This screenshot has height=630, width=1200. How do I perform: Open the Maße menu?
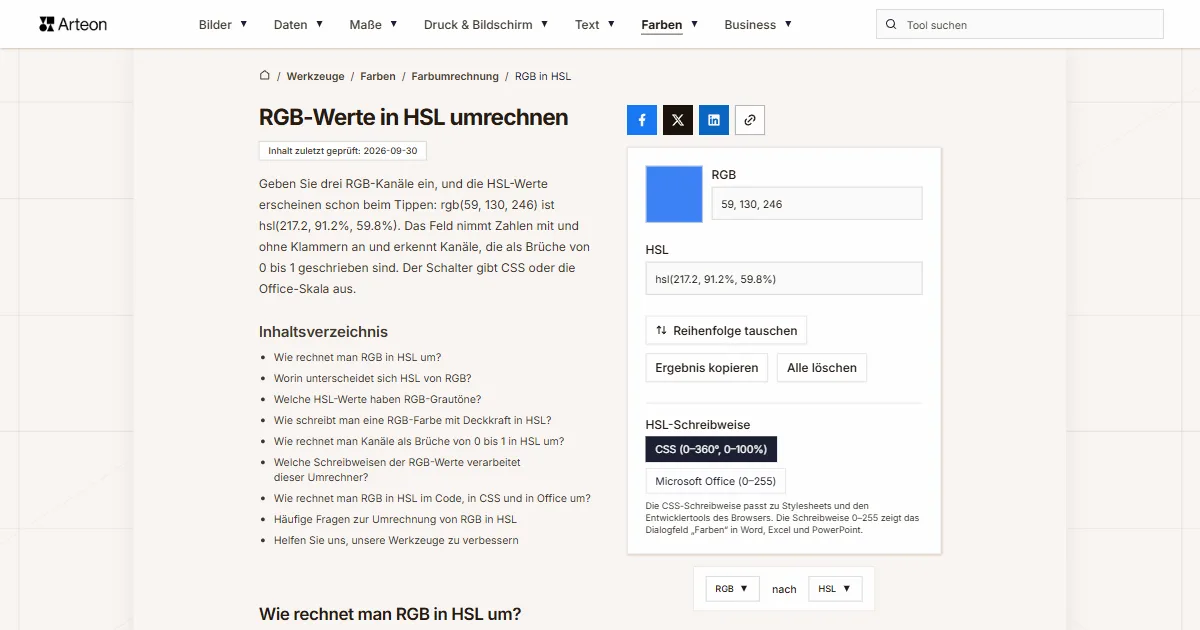(373, 24)
